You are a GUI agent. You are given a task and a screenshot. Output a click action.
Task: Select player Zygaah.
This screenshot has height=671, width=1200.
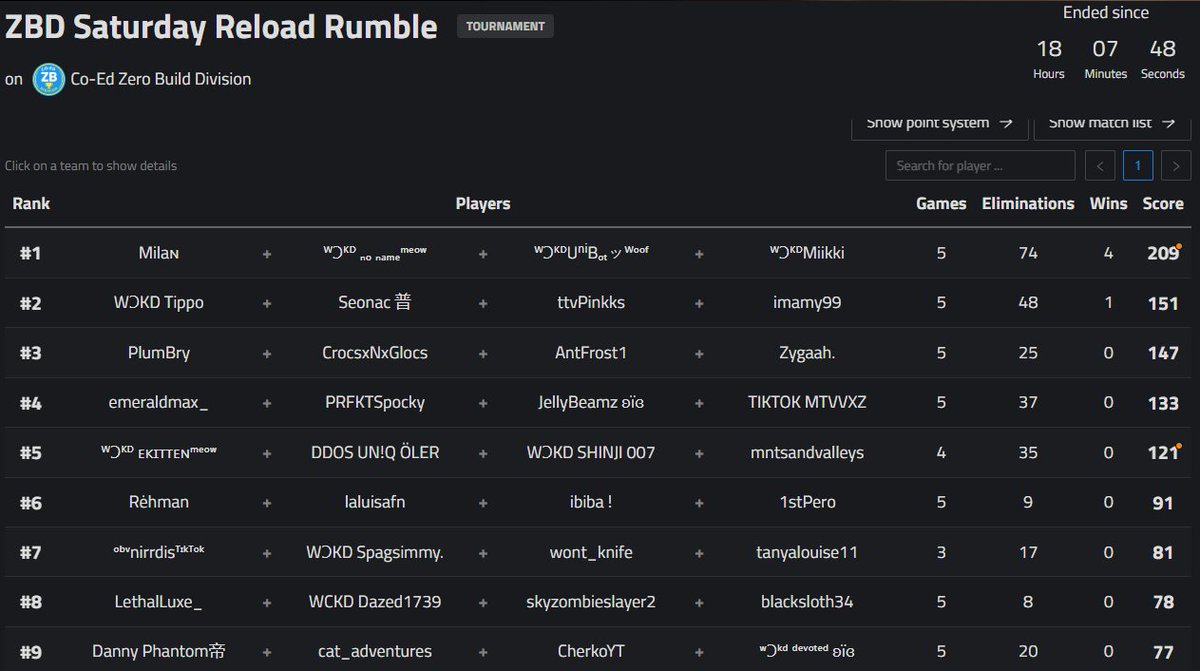click(x=807, y=353)
